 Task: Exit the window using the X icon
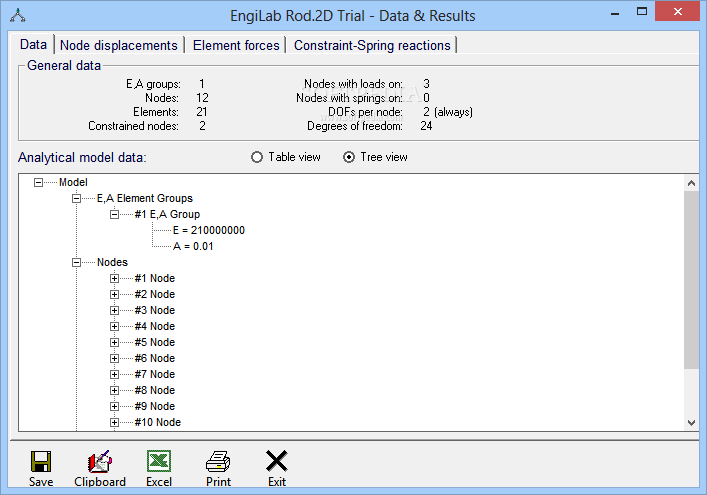[276, 461]
